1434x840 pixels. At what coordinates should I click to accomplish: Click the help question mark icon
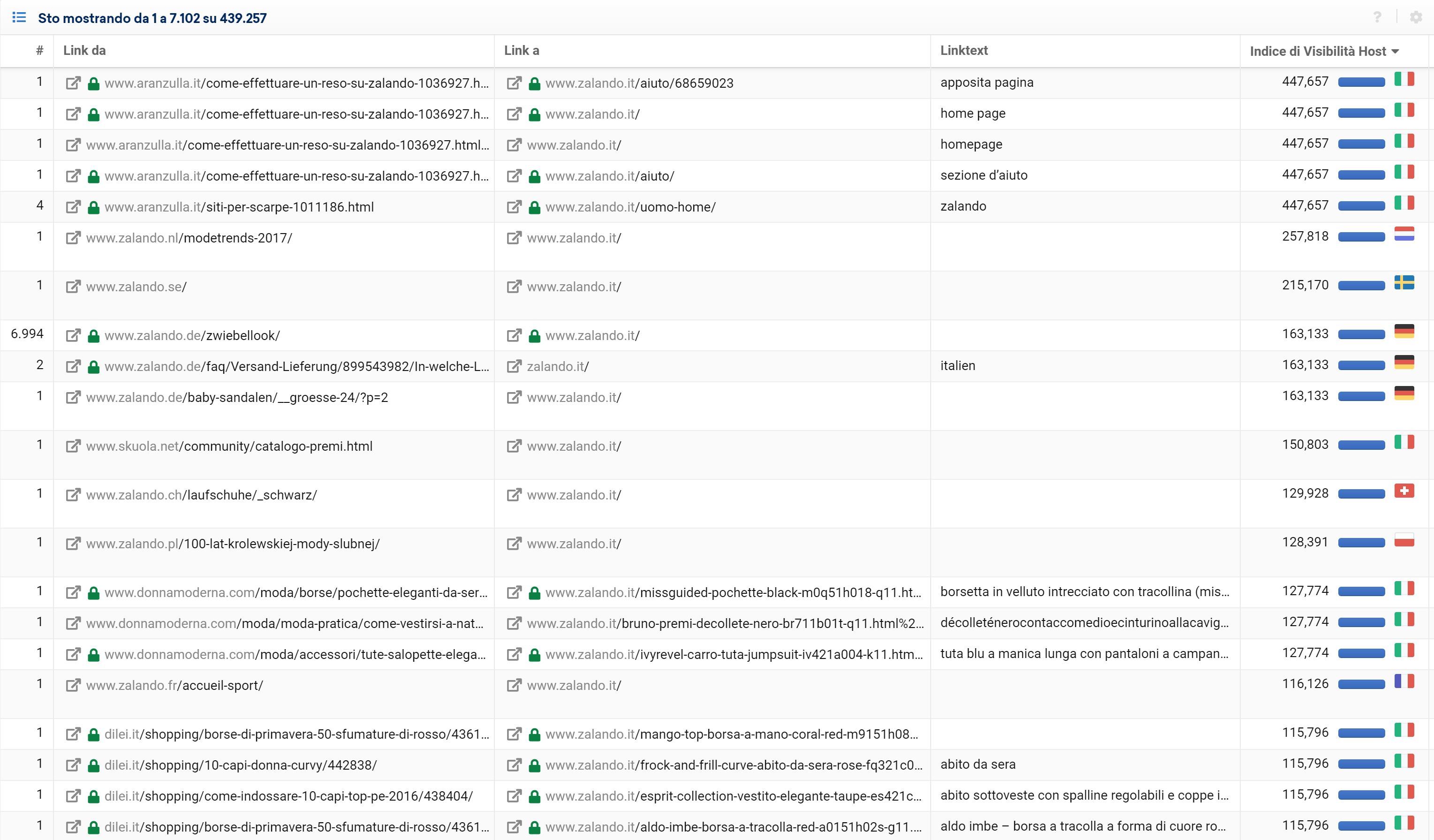pos(1376,17)
